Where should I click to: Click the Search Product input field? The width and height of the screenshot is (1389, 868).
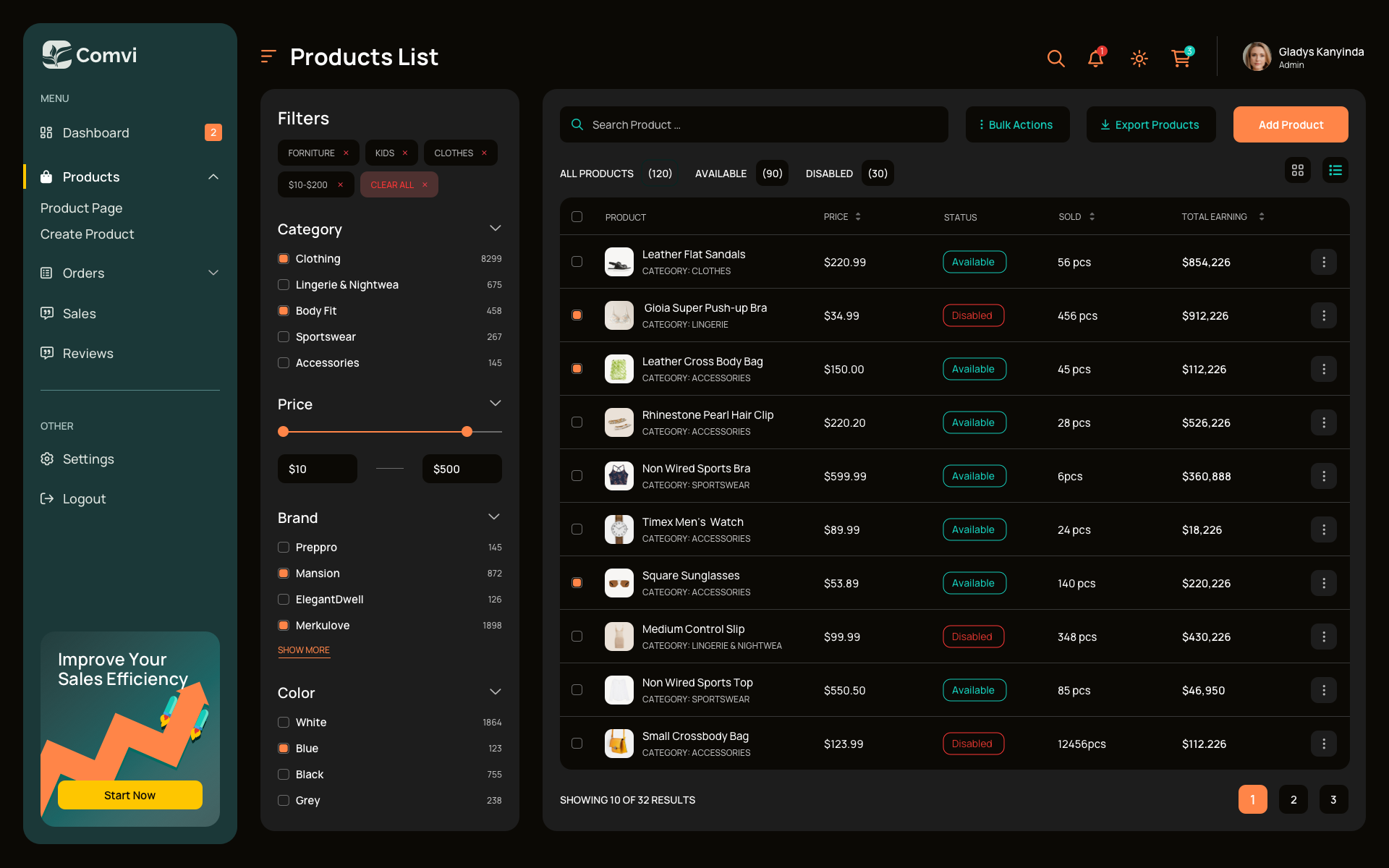point(752,124)
